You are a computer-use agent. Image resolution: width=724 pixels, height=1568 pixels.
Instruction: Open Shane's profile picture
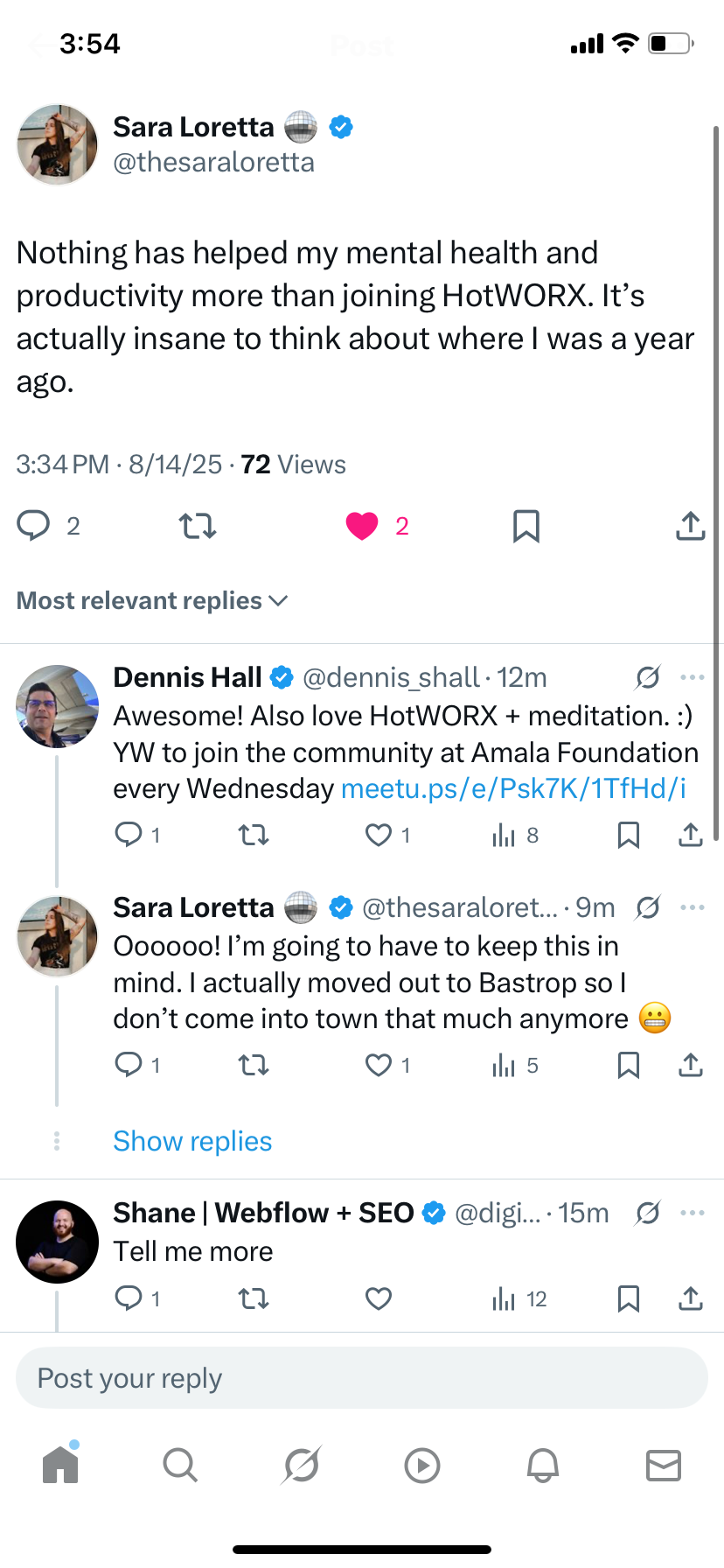(58, 1242)
